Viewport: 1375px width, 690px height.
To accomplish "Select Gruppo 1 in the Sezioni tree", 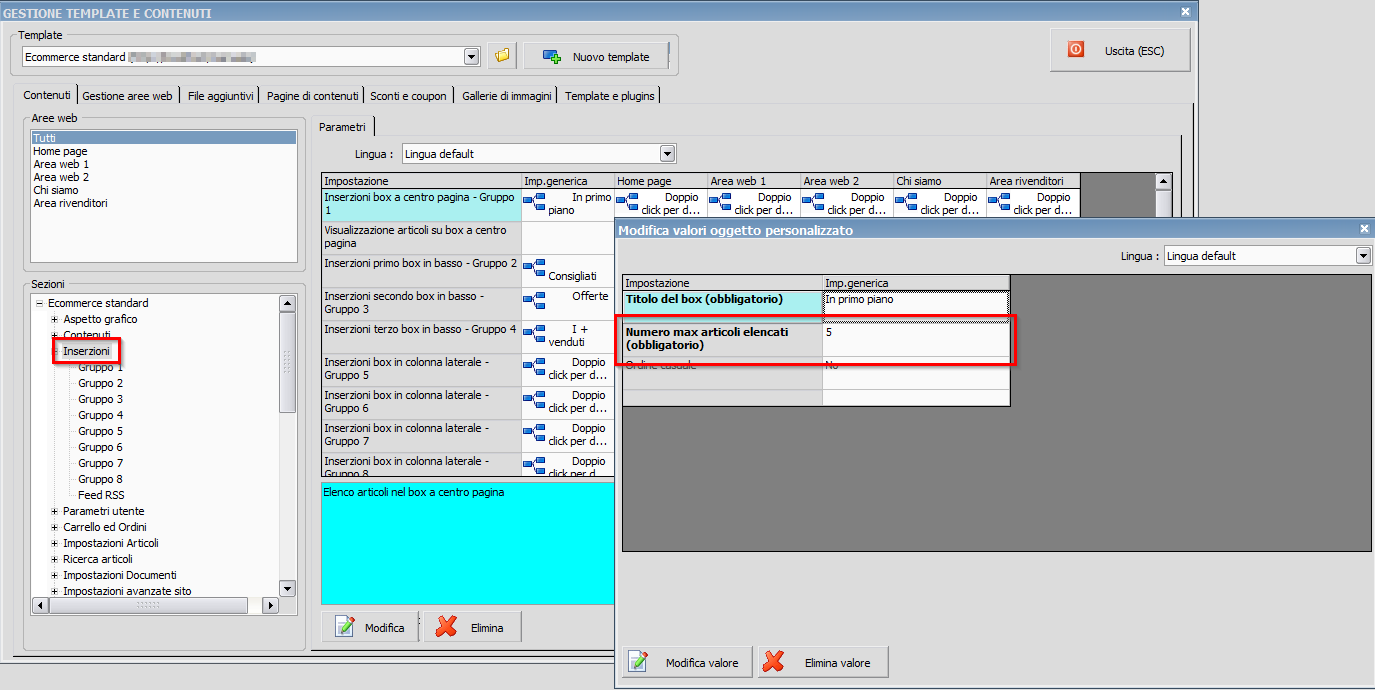I will click(101, 367).
